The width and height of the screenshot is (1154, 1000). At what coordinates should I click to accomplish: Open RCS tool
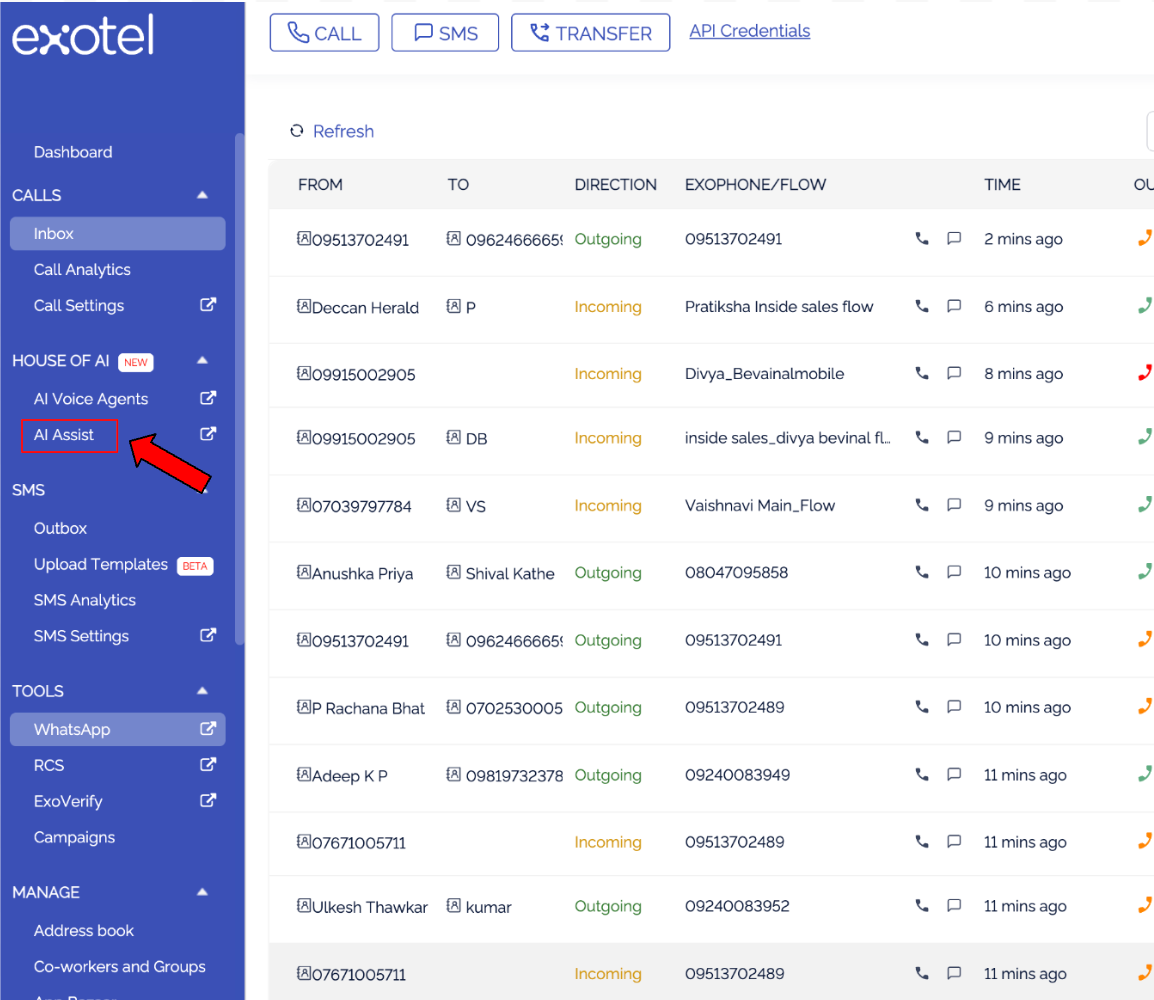click(49, 765)
